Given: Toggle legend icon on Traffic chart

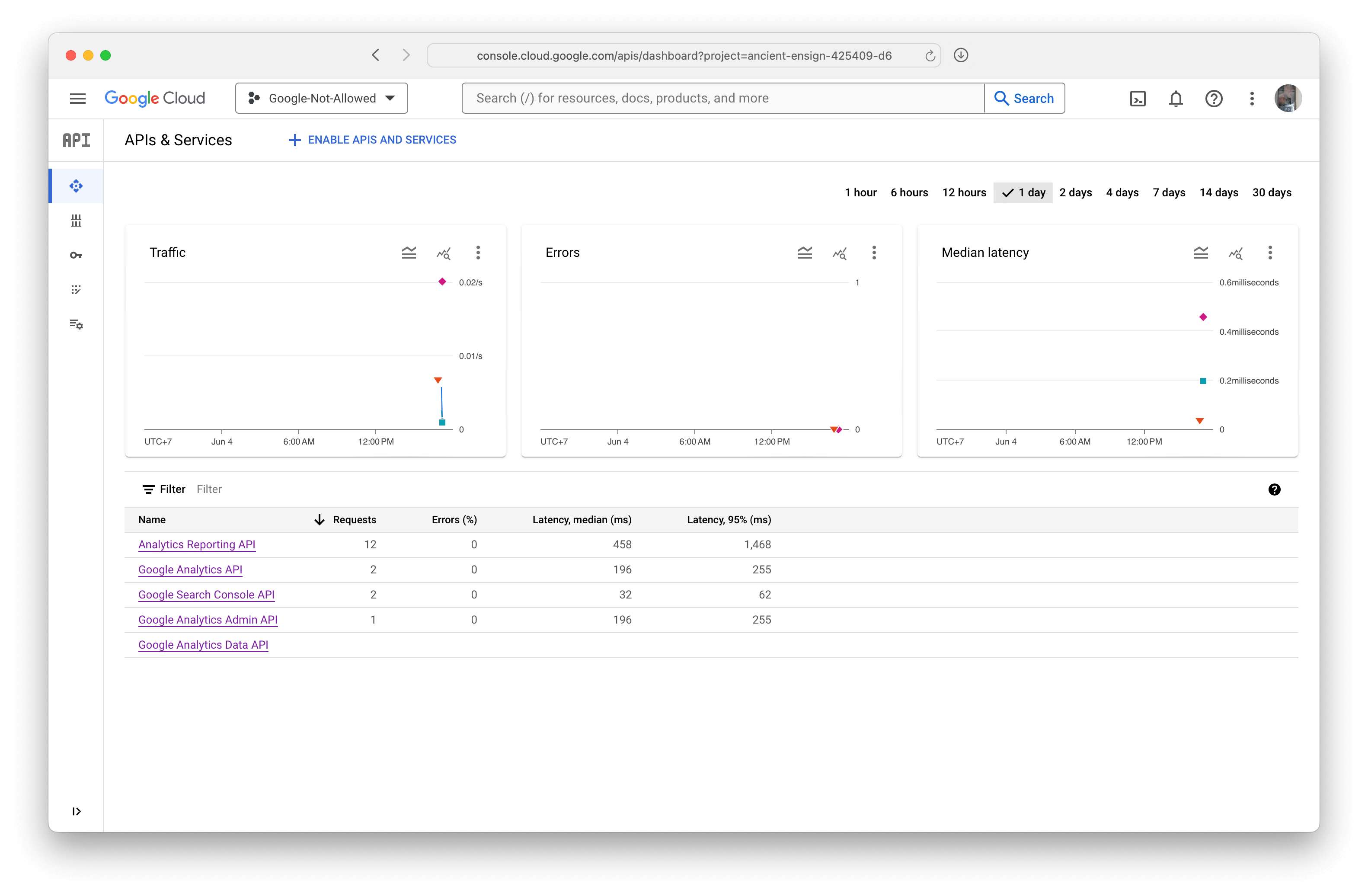Looking at the screenshot, I should click(x=409, y=253).
